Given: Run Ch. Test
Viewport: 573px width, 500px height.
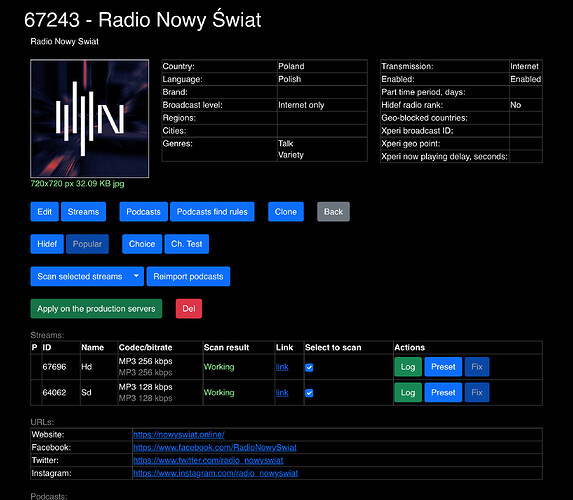Looking at the screenshot, I should 187,244.
